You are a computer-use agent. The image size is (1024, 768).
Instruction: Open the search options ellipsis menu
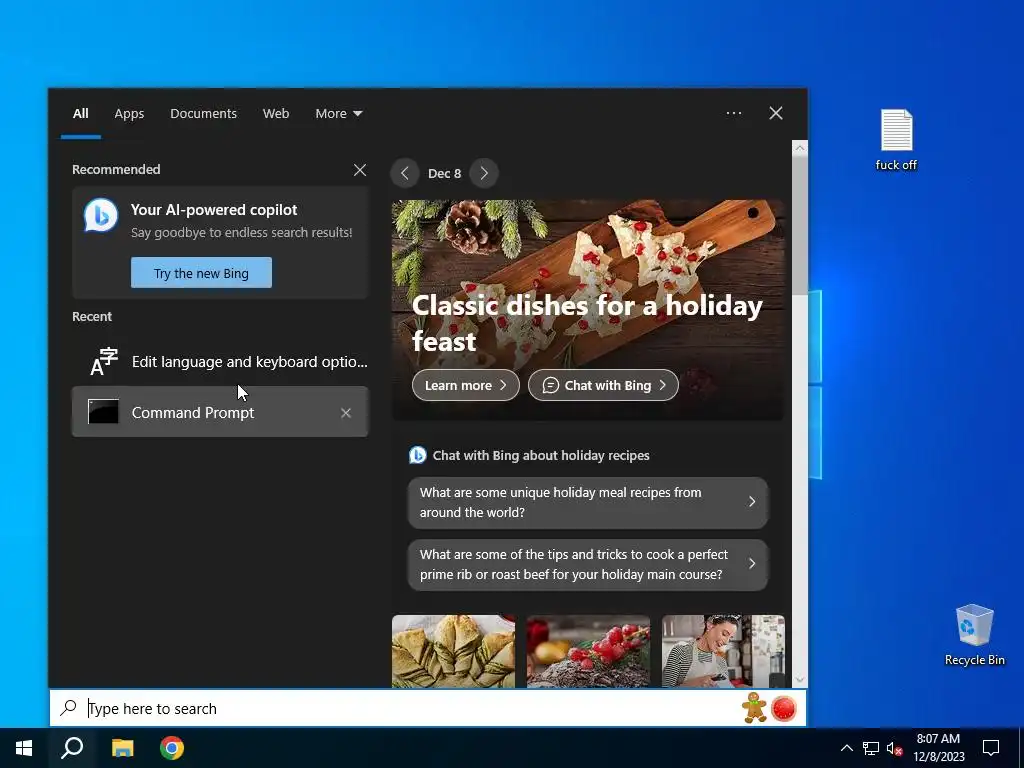(734, 113)
